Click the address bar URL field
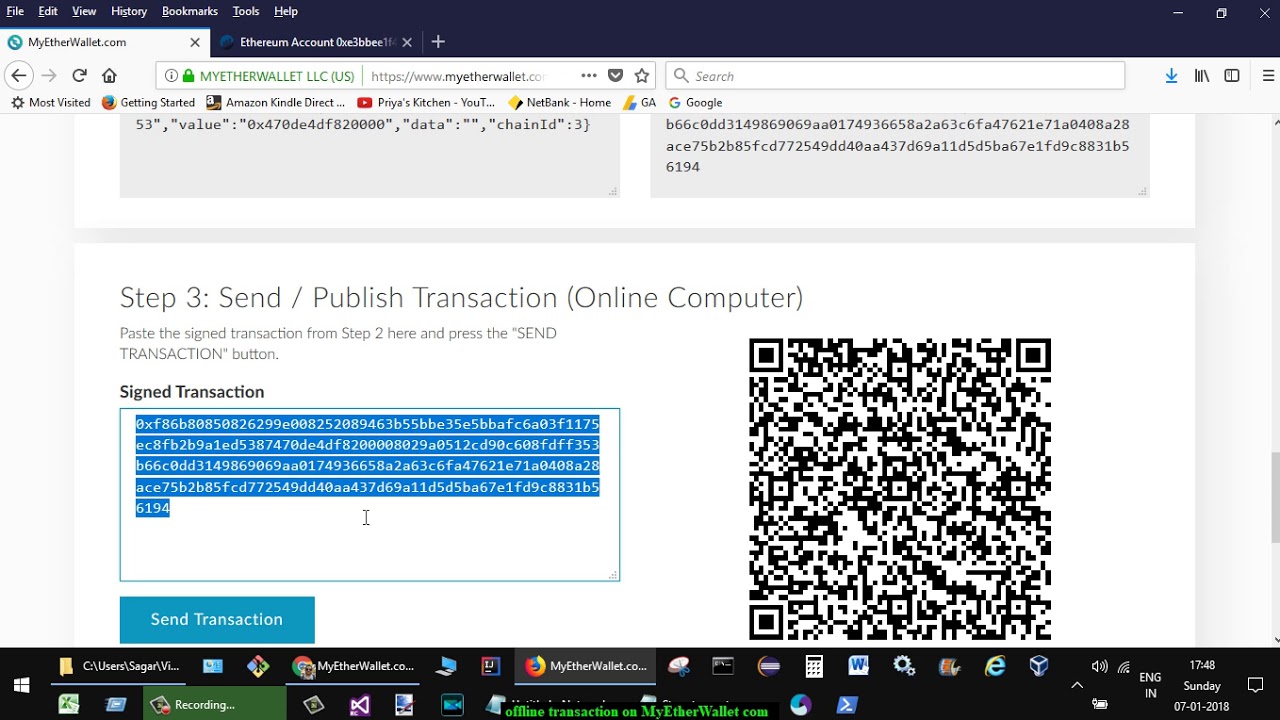 tap(458, 76)
